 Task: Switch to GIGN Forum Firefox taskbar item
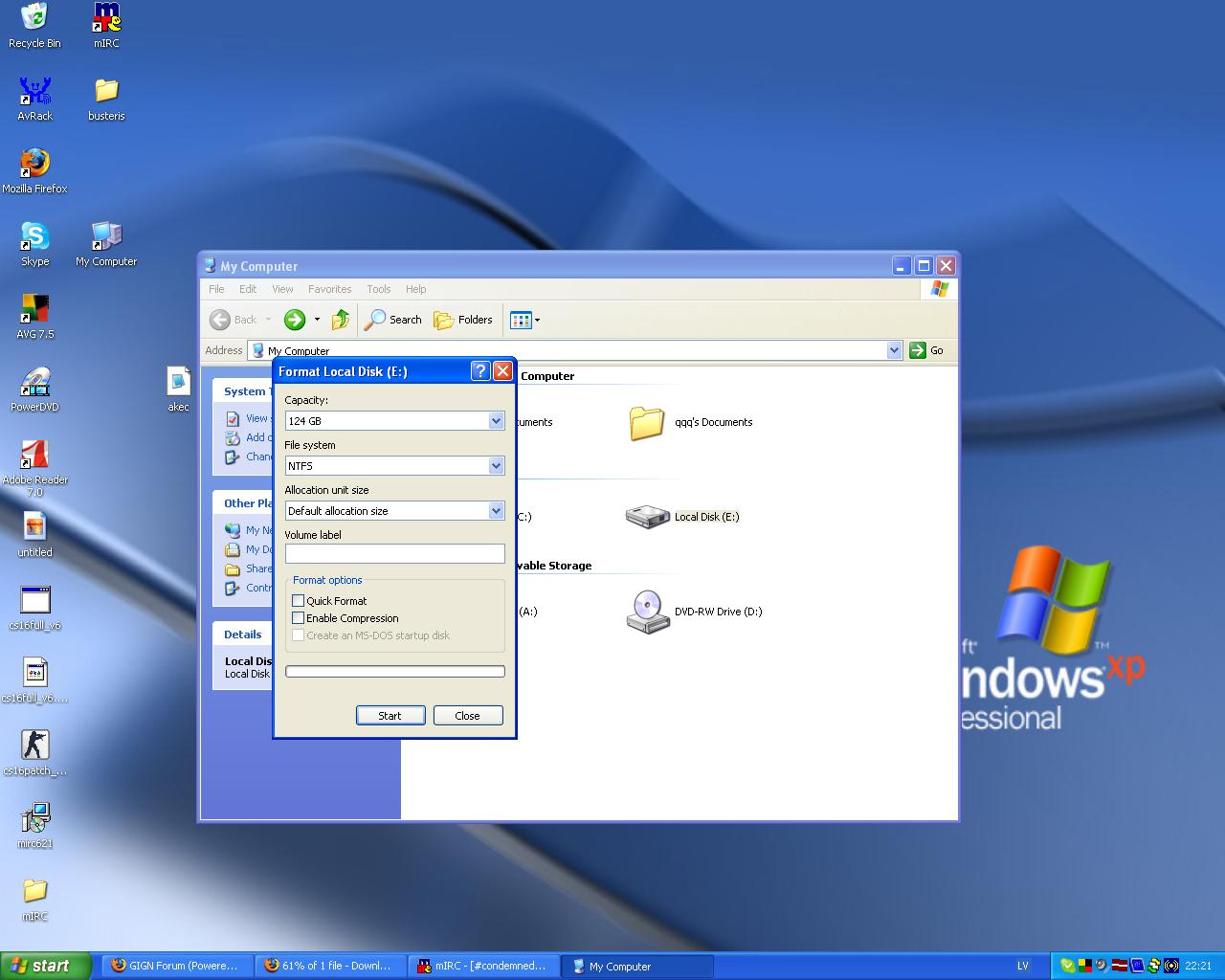coord(178,966)
